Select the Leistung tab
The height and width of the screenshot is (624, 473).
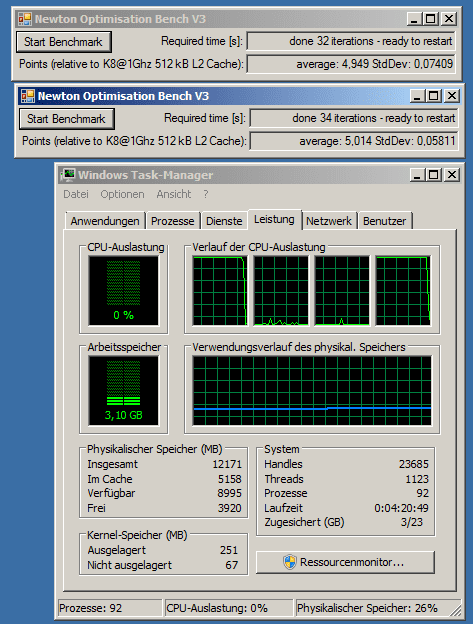tap(274, 219)
